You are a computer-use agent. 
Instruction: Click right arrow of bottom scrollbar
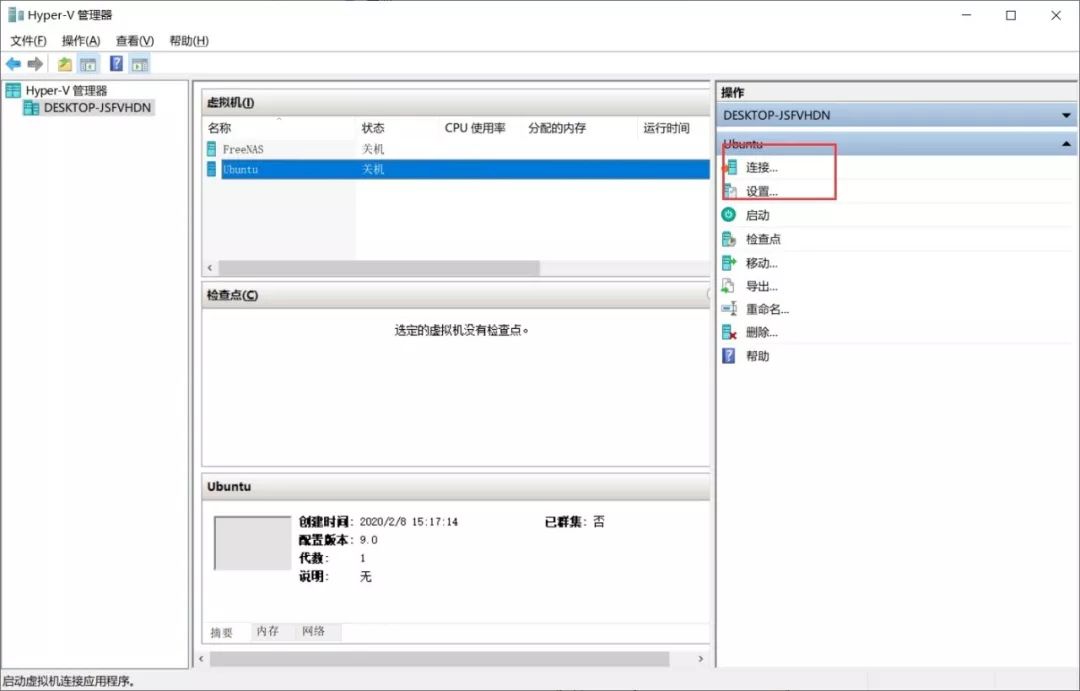click(700, 659)
